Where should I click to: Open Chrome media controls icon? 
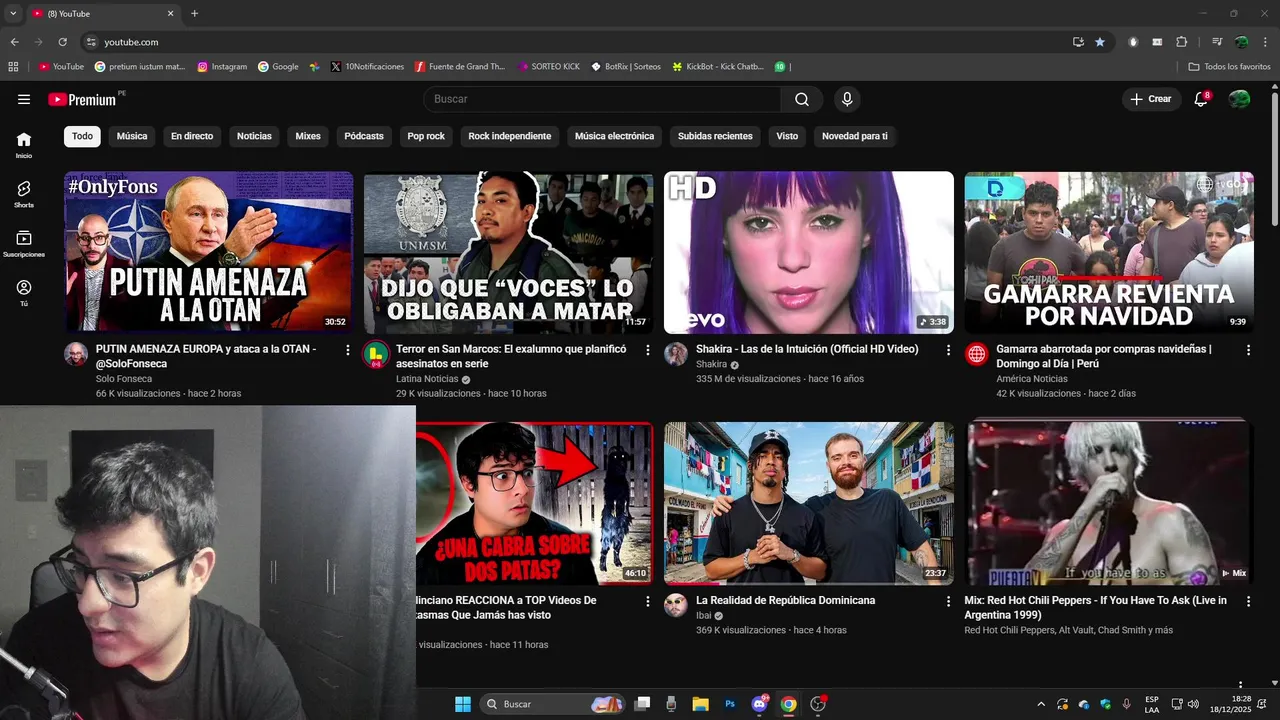tap(1217, 42)
